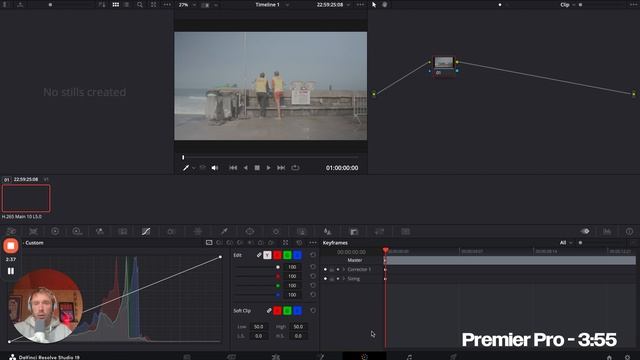Image resolution: width=640 pixels, height=360 pixels.
Task: Mute the viewer audio
Action: (215, 168)
